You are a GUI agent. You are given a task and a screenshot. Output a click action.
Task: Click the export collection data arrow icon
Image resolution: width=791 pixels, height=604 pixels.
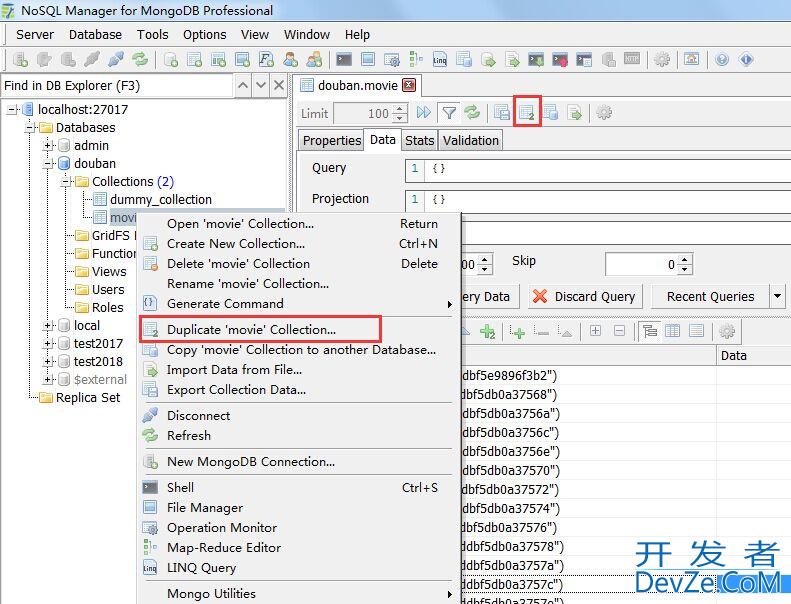tap(575, 112)
